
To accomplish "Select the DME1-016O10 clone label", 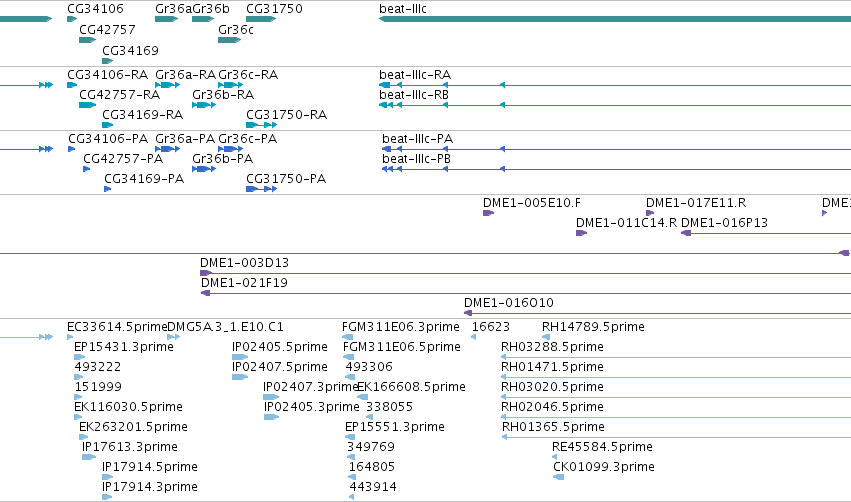I will (509, 303).
